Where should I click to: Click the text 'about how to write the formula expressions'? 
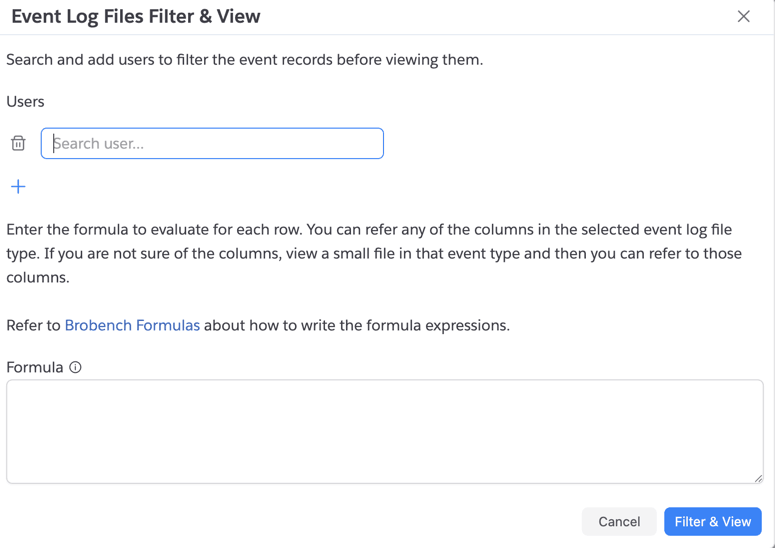tap(356, 325)
